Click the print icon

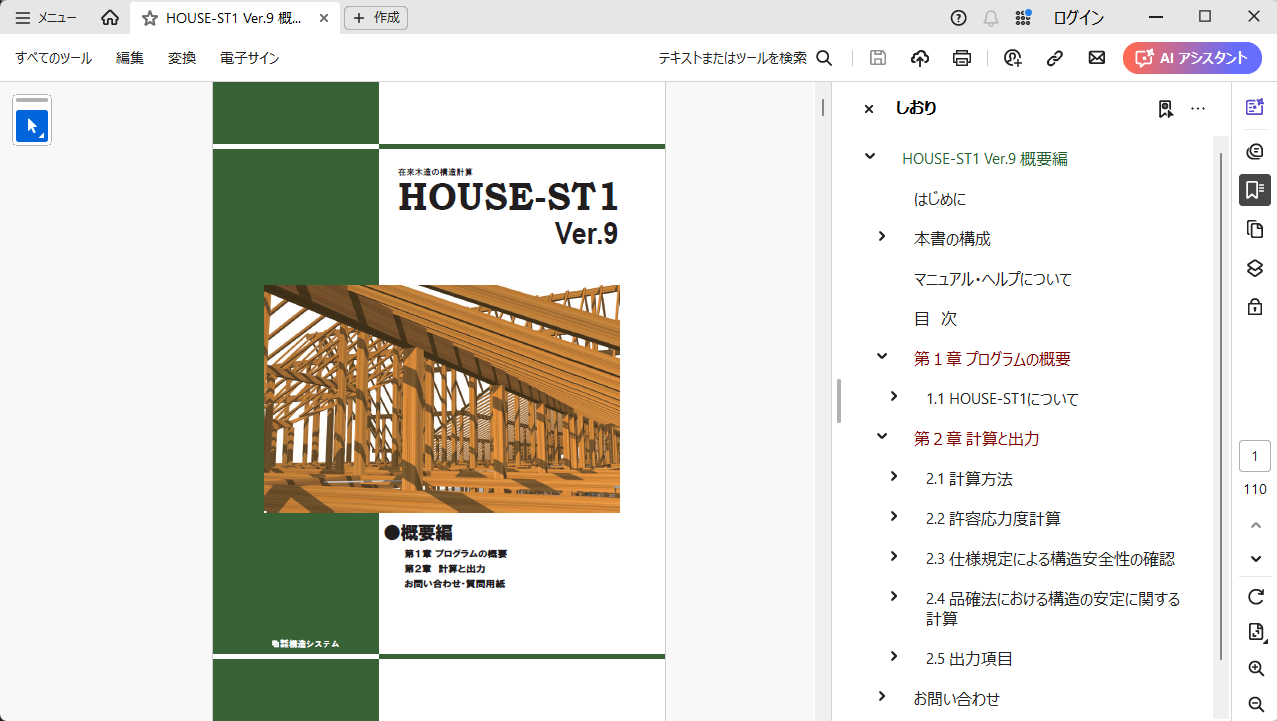[x=962, y=58]
